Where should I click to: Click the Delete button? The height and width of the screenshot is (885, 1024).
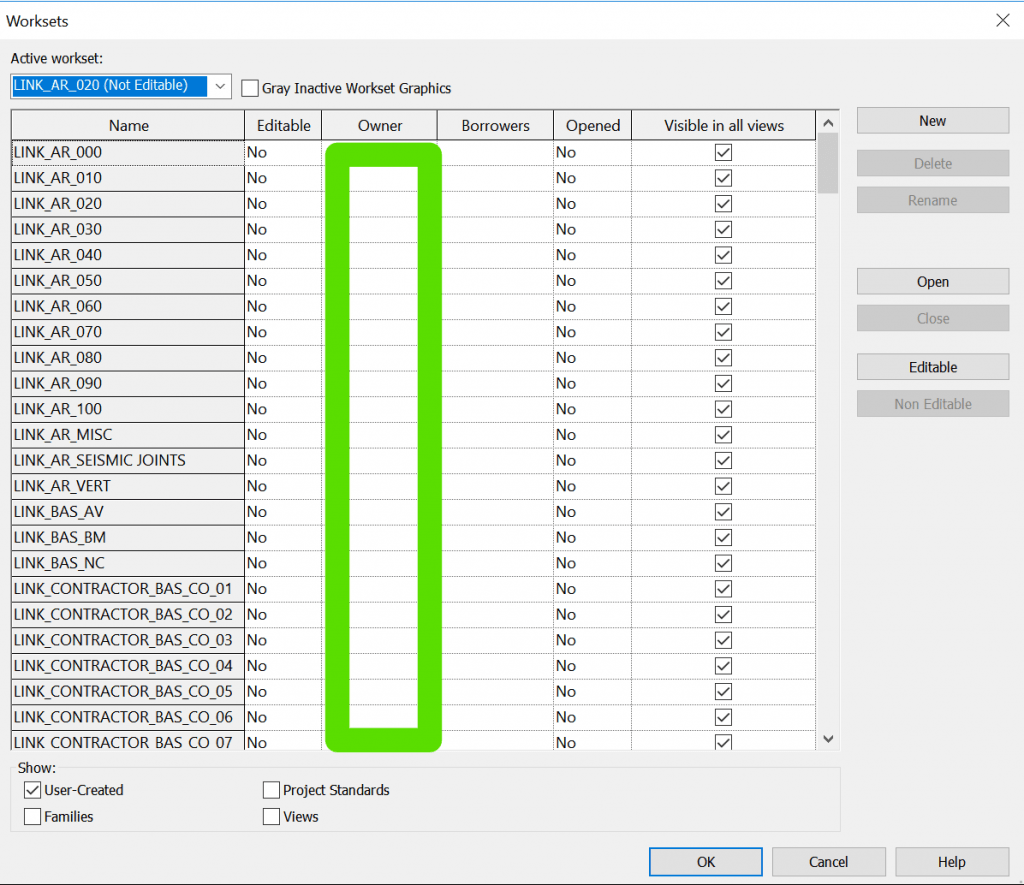tap(931, 162)
